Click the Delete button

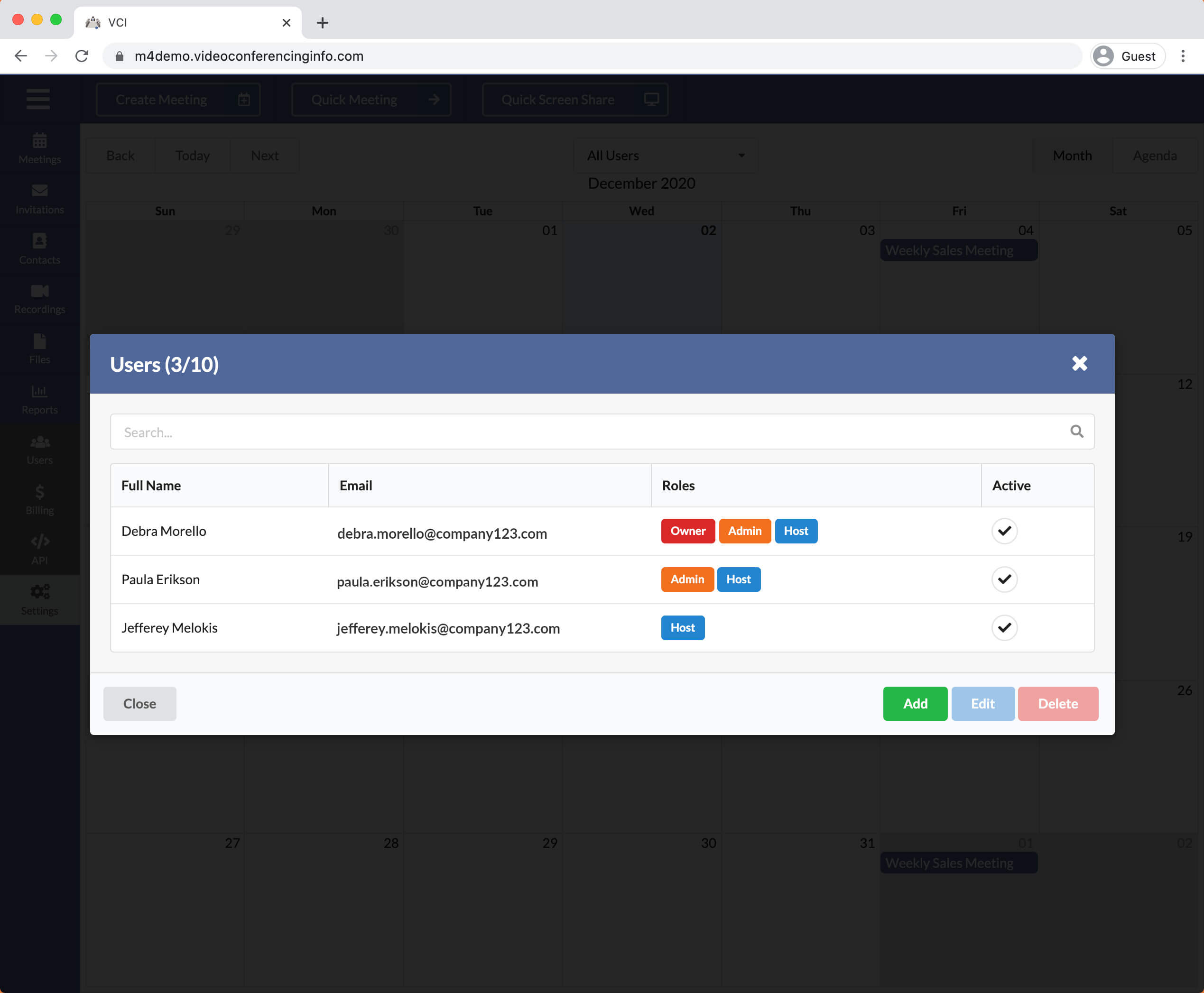pos(1057,704)
